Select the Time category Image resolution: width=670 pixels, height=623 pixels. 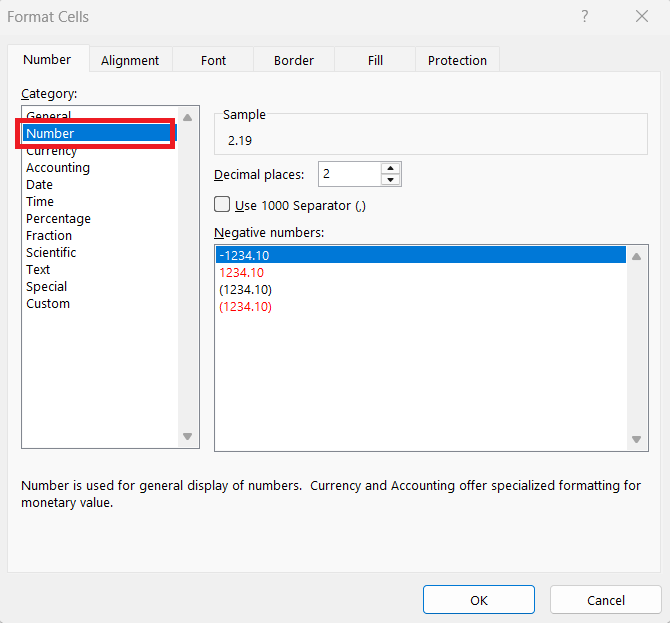(100, 201)
